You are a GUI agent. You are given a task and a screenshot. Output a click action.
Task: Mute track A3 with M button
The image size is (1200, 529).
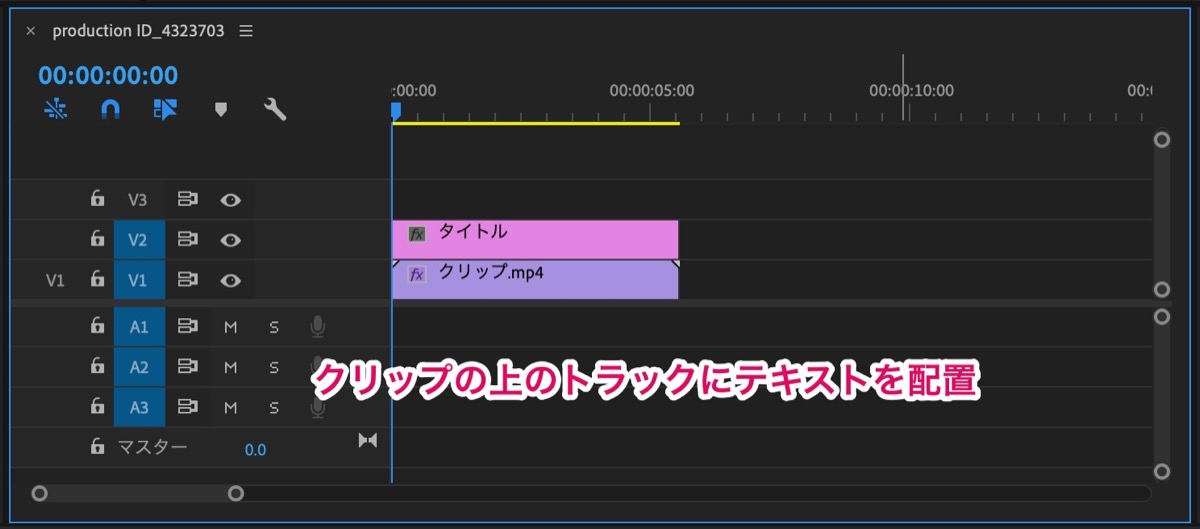click(231, 407)
